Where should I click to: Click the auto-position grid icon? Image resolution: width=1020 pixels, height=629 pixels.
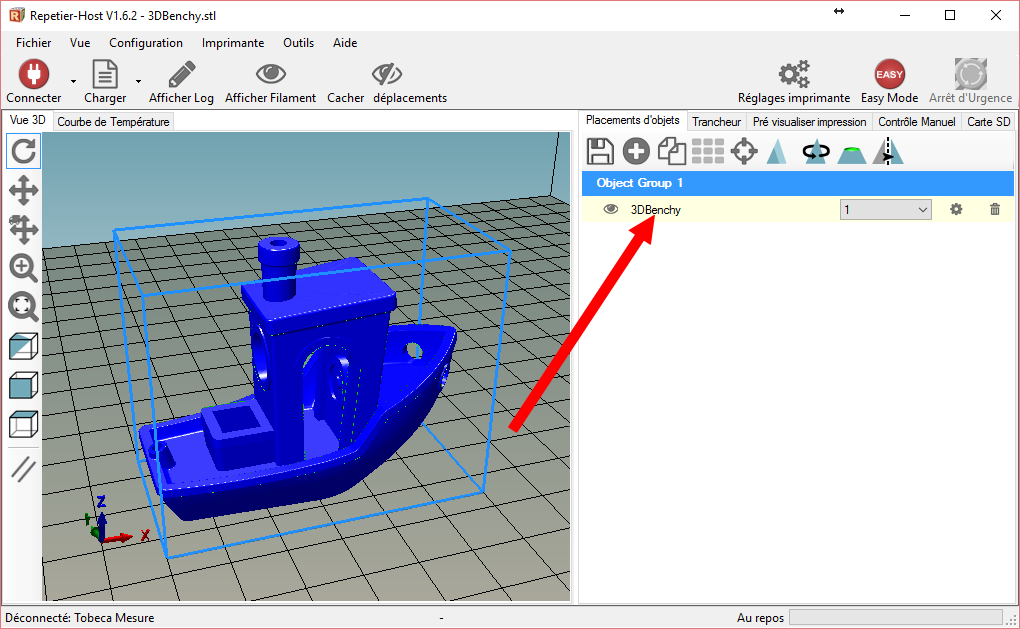click(x=708, y=152)
